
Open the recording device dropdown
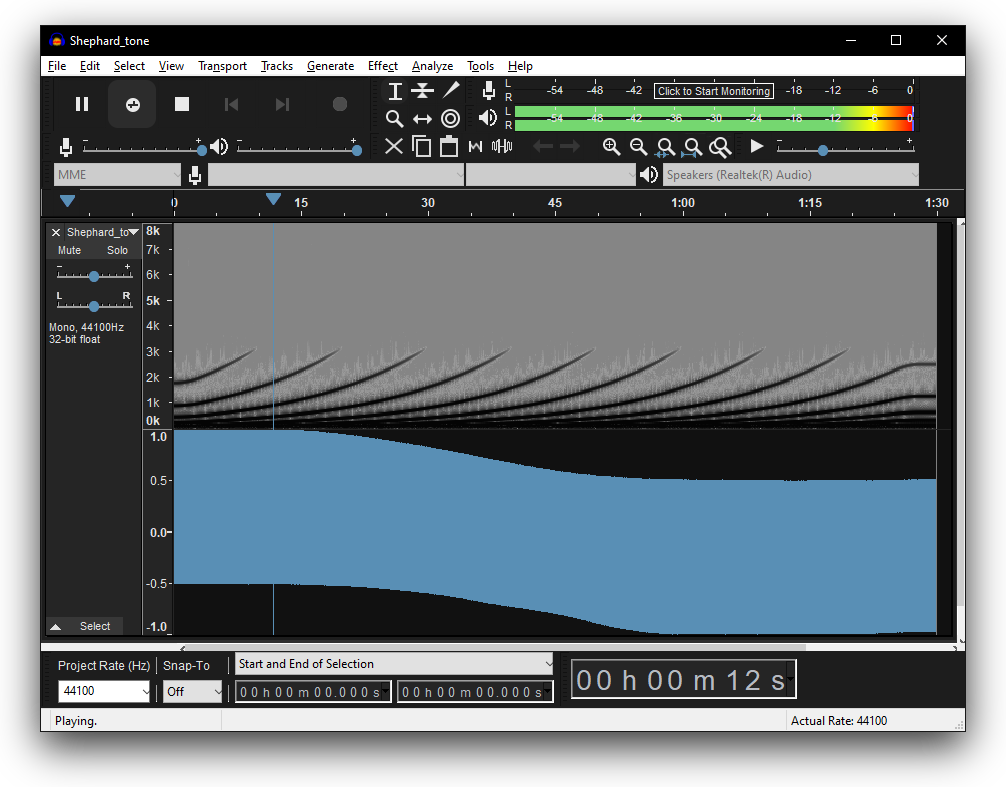pyautogui.click(x=336, y=174)
